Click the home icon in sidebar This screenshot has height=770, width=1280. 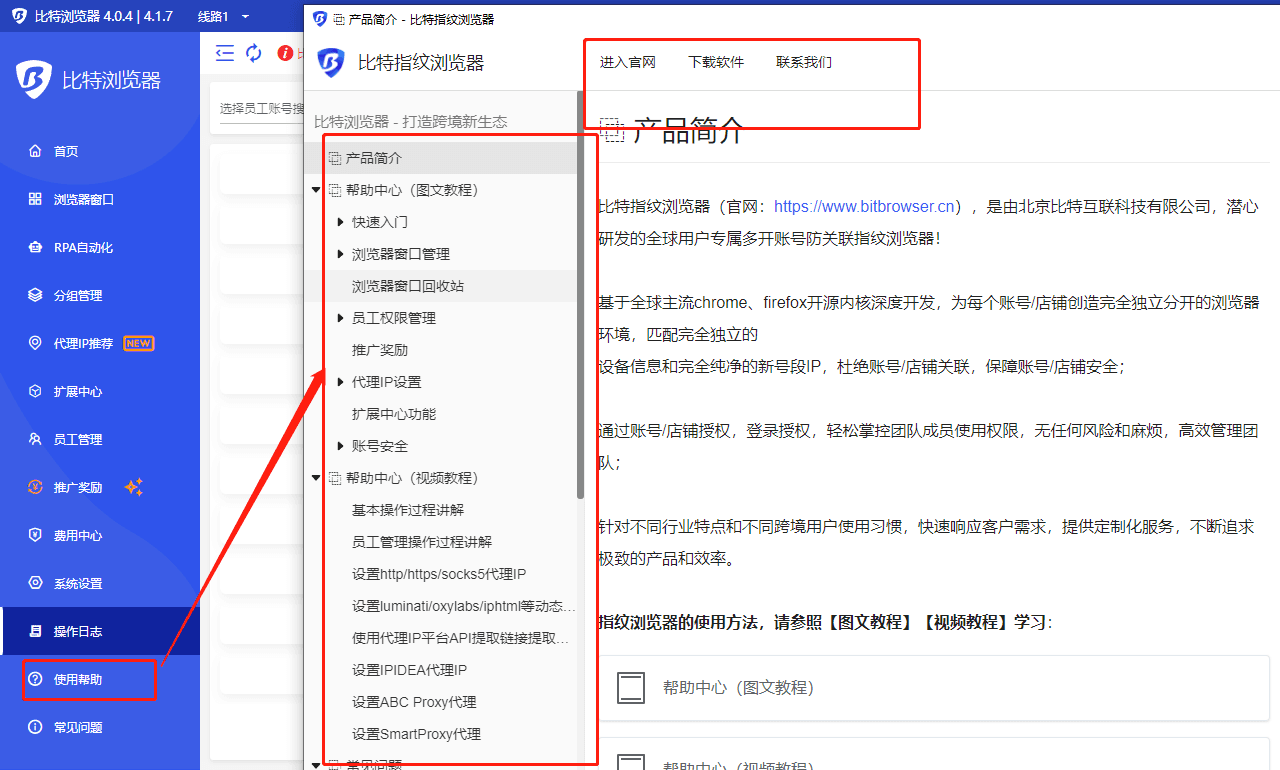click(x=35, y=151)
